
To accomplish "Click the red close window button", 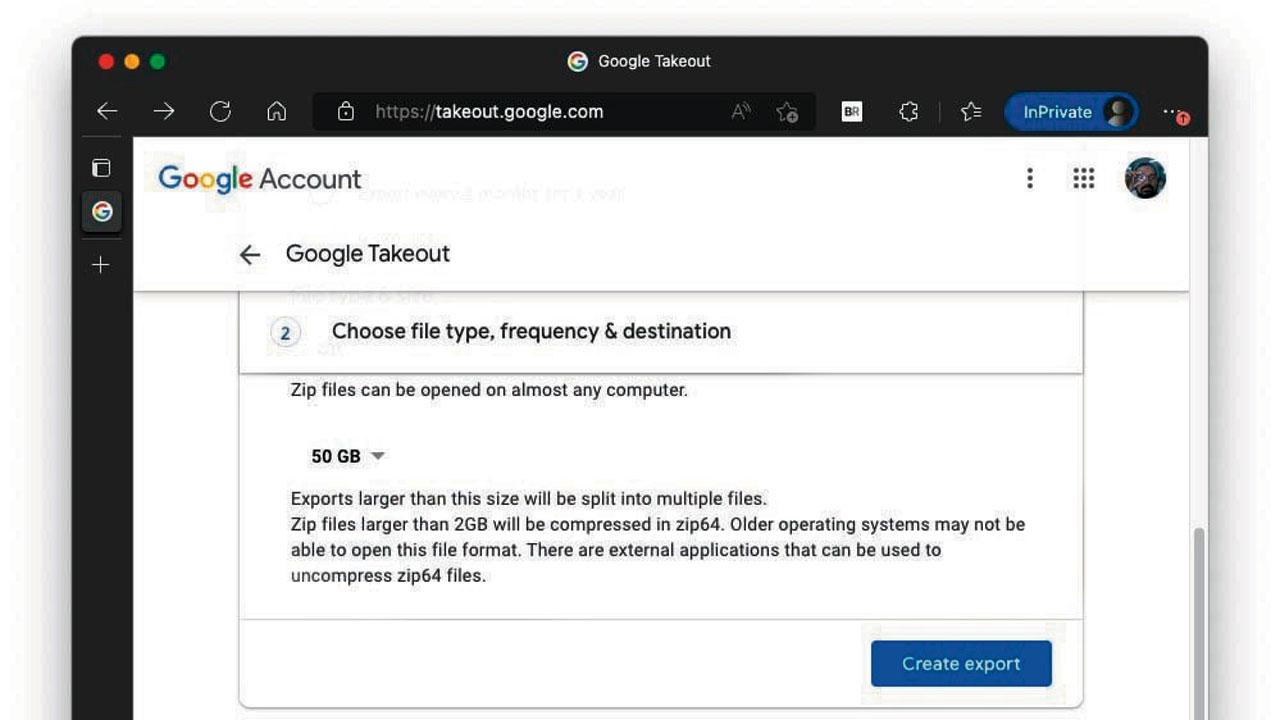I will click(x=106, y=62).
